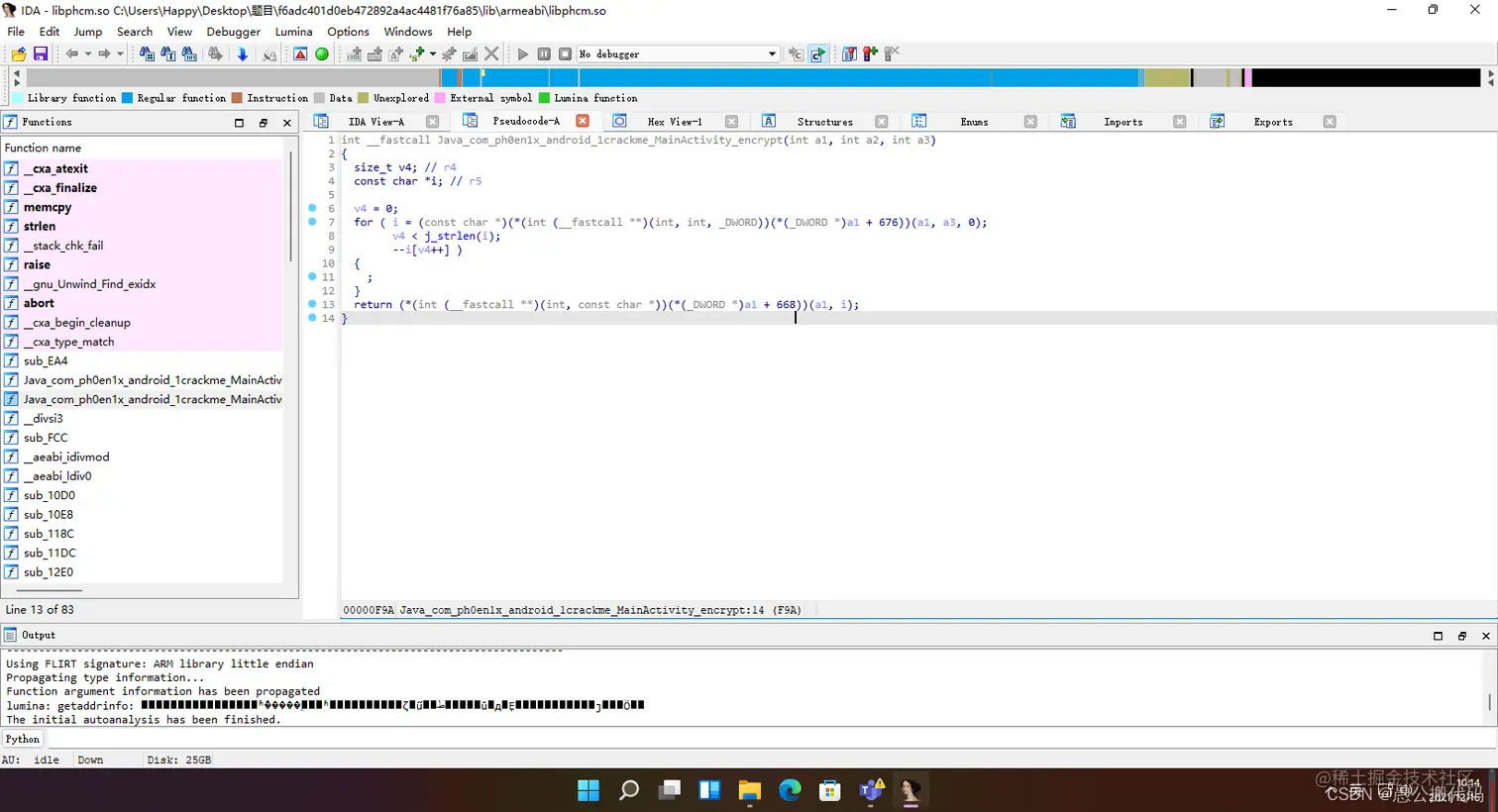Jump forward with the right arrow icon
The image size is (1498, 812).
pos(103,54)
